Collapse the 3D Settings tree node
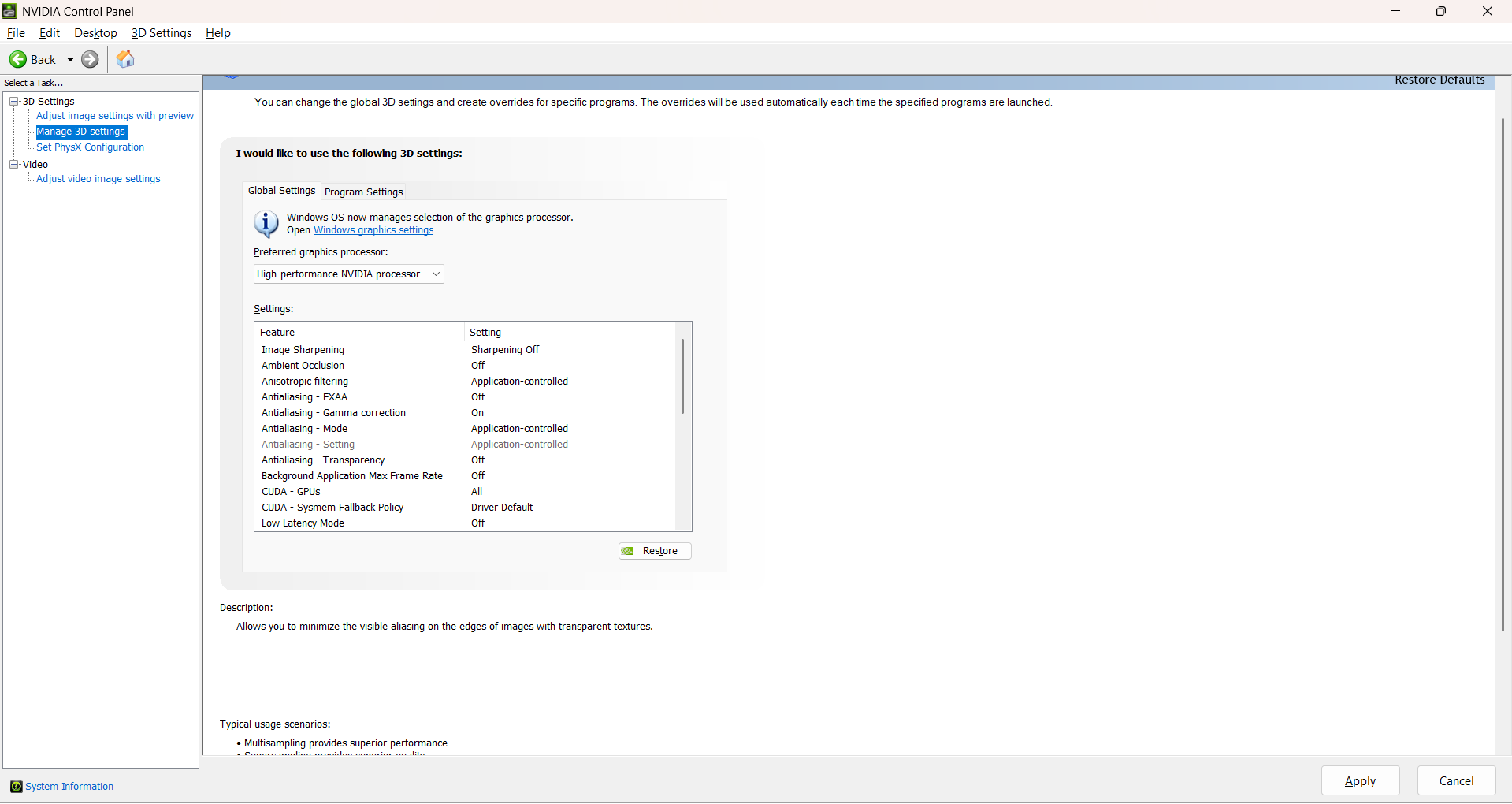Image resolution: width=1512 pixels, height=804 pixels. tap(13, 101)
